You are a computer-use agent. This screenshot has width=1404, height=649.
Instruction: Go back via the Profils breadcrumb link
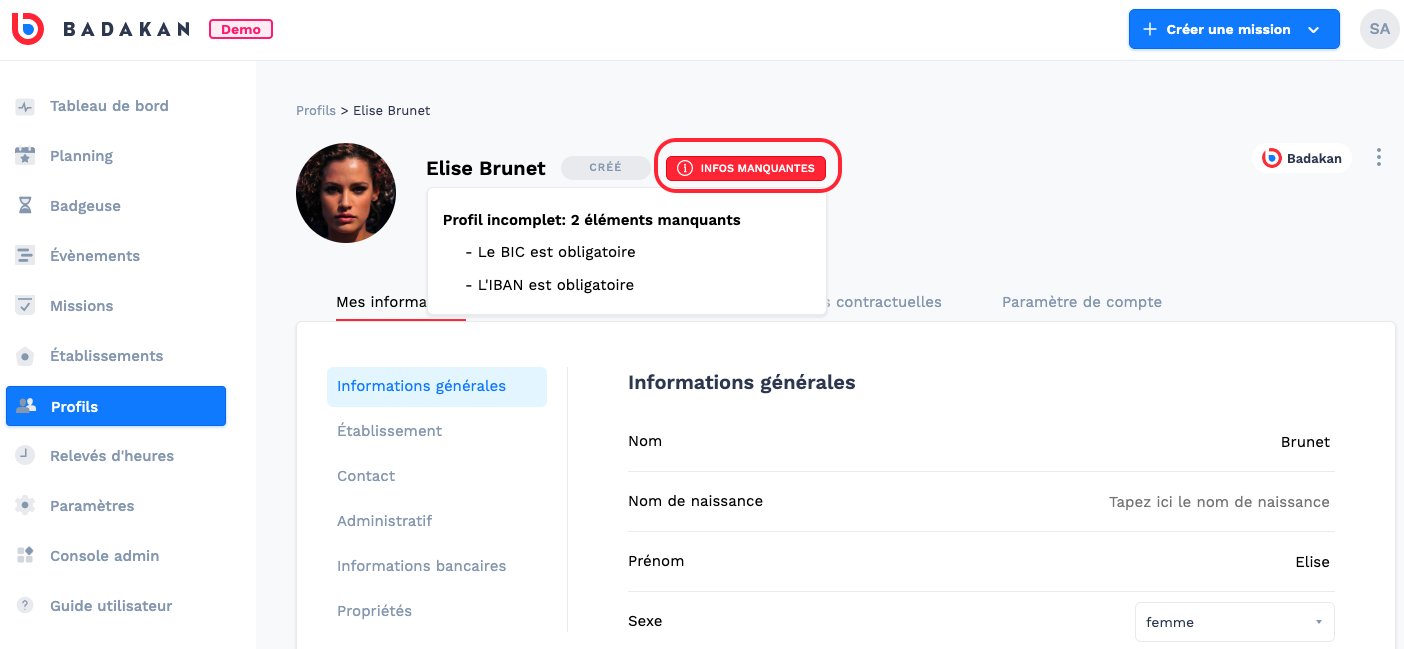(316, 111)
